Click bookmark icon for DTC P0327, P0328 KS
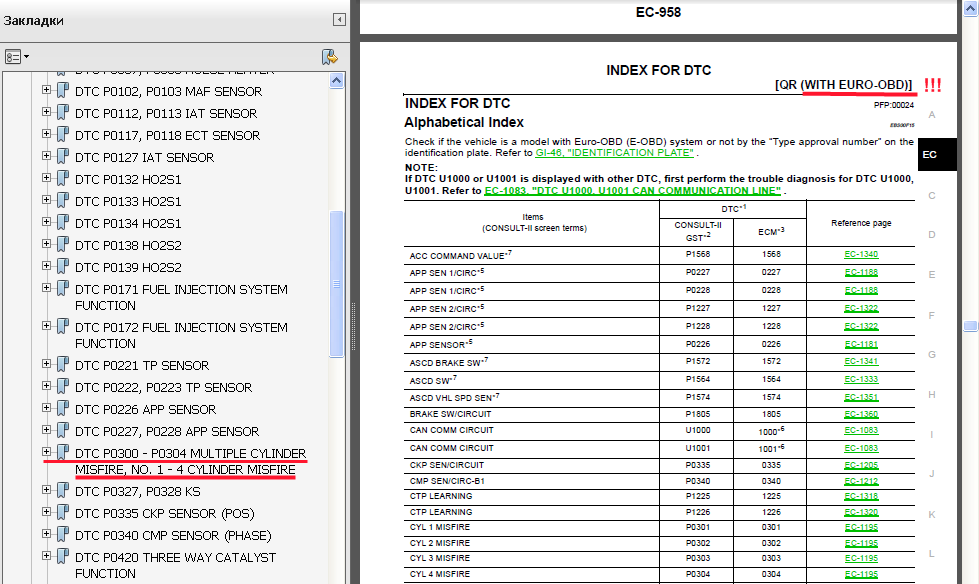The height and width of the screenshot is (584, 979). (x=62, y=490)
